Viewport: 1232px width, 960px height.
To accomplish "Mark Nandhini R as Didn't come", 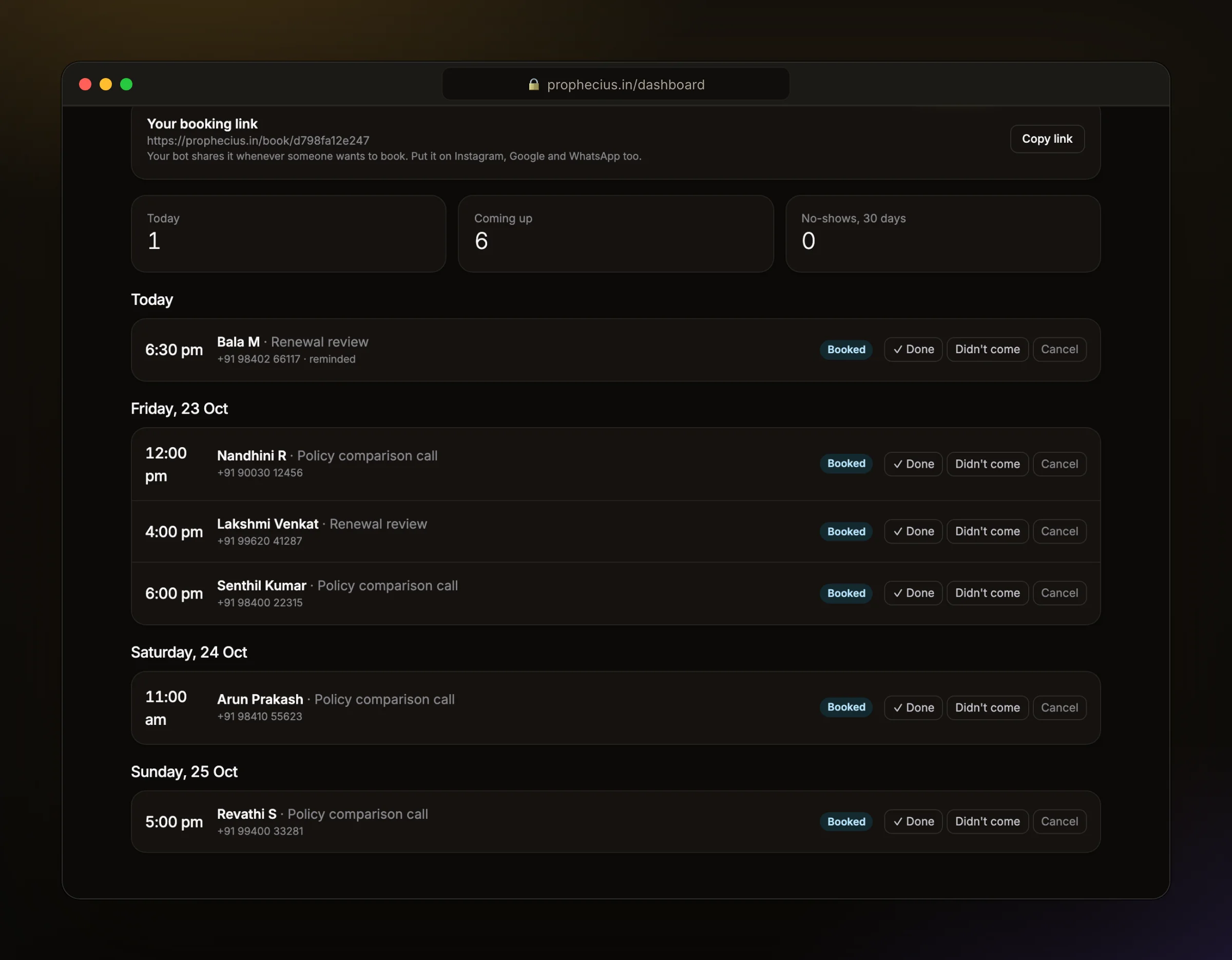I will point(987,464).
